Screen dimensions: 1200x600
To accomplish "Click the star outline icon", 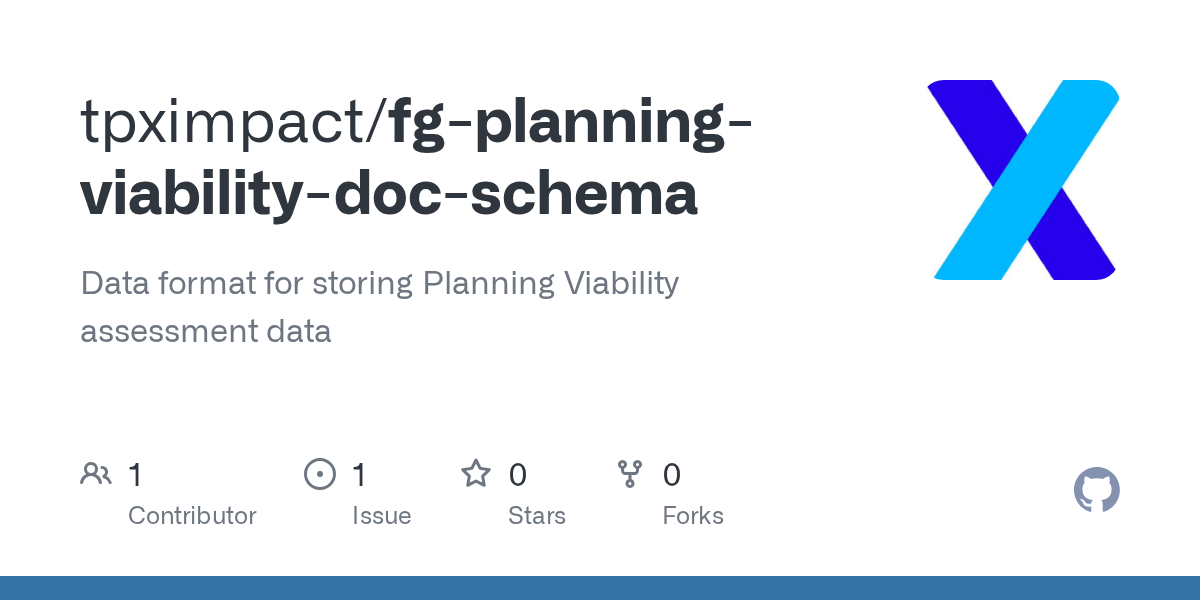I will [x=476, y=474].
